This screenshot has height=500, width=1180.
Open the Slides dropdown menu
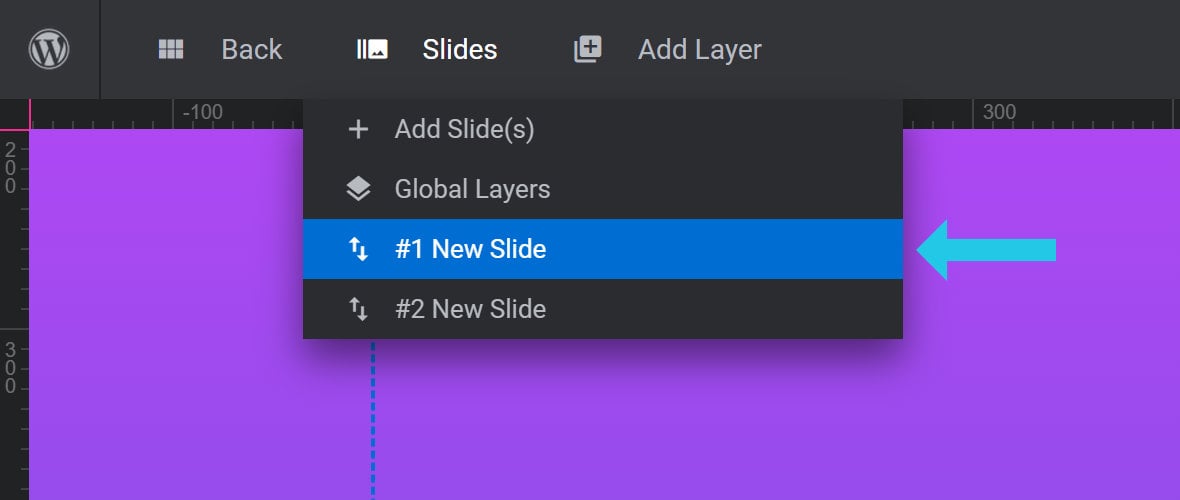427,50
